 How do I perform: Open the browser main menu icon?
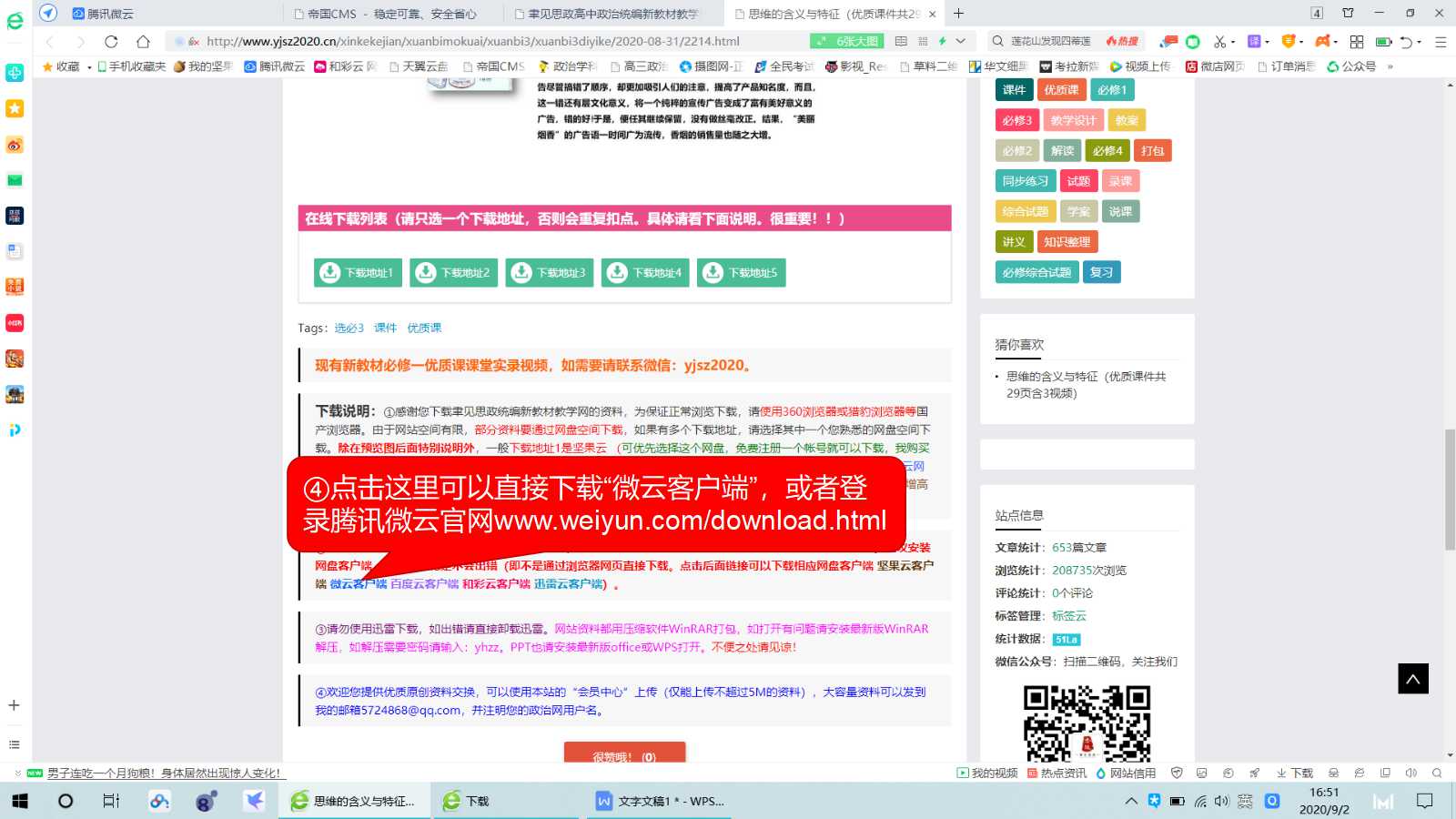pos(1440,42)
